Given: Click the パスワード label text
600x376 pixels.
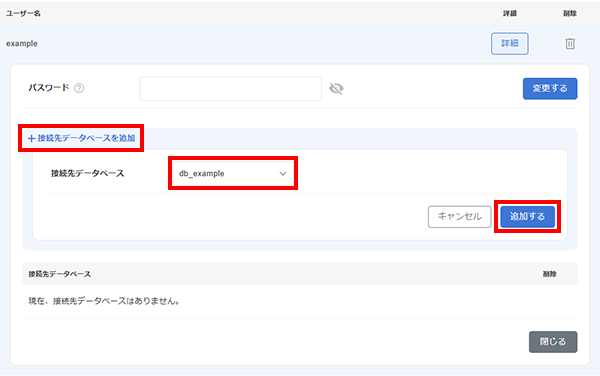Looking at the screenshot, I should click(x=49, y=88).
